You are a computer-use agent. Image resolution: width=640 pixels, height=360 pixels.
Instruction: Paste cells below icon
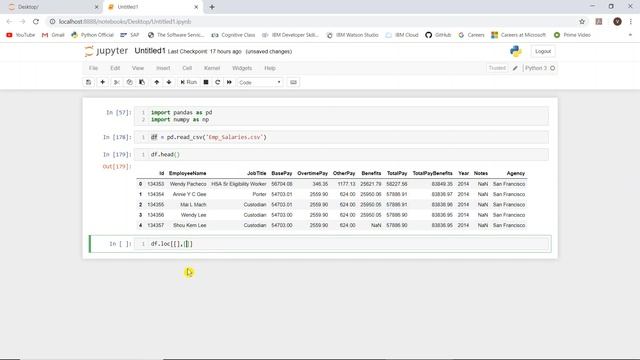[x=142, y=82]
